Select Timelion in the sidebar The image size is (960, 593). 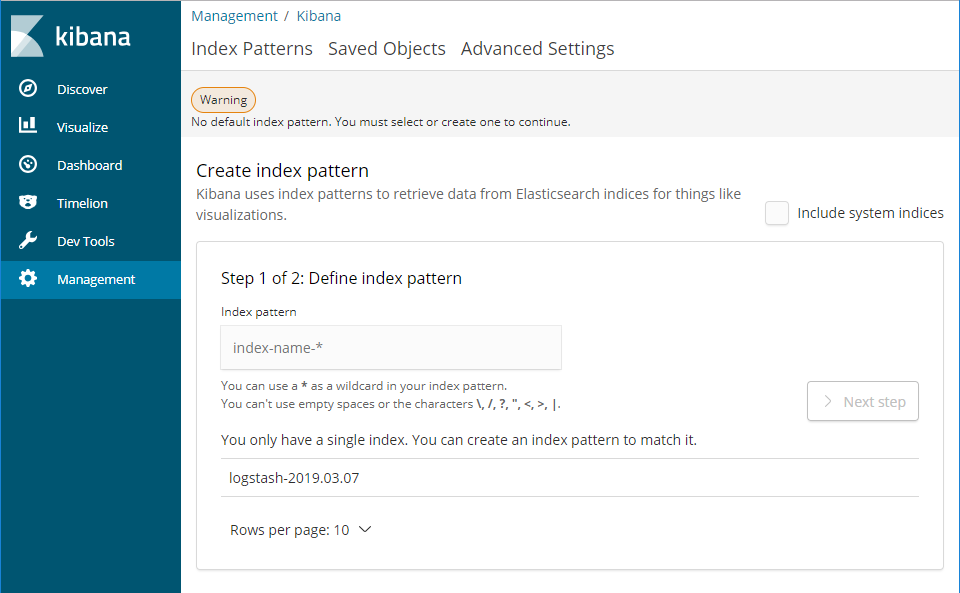pos(91,203)
